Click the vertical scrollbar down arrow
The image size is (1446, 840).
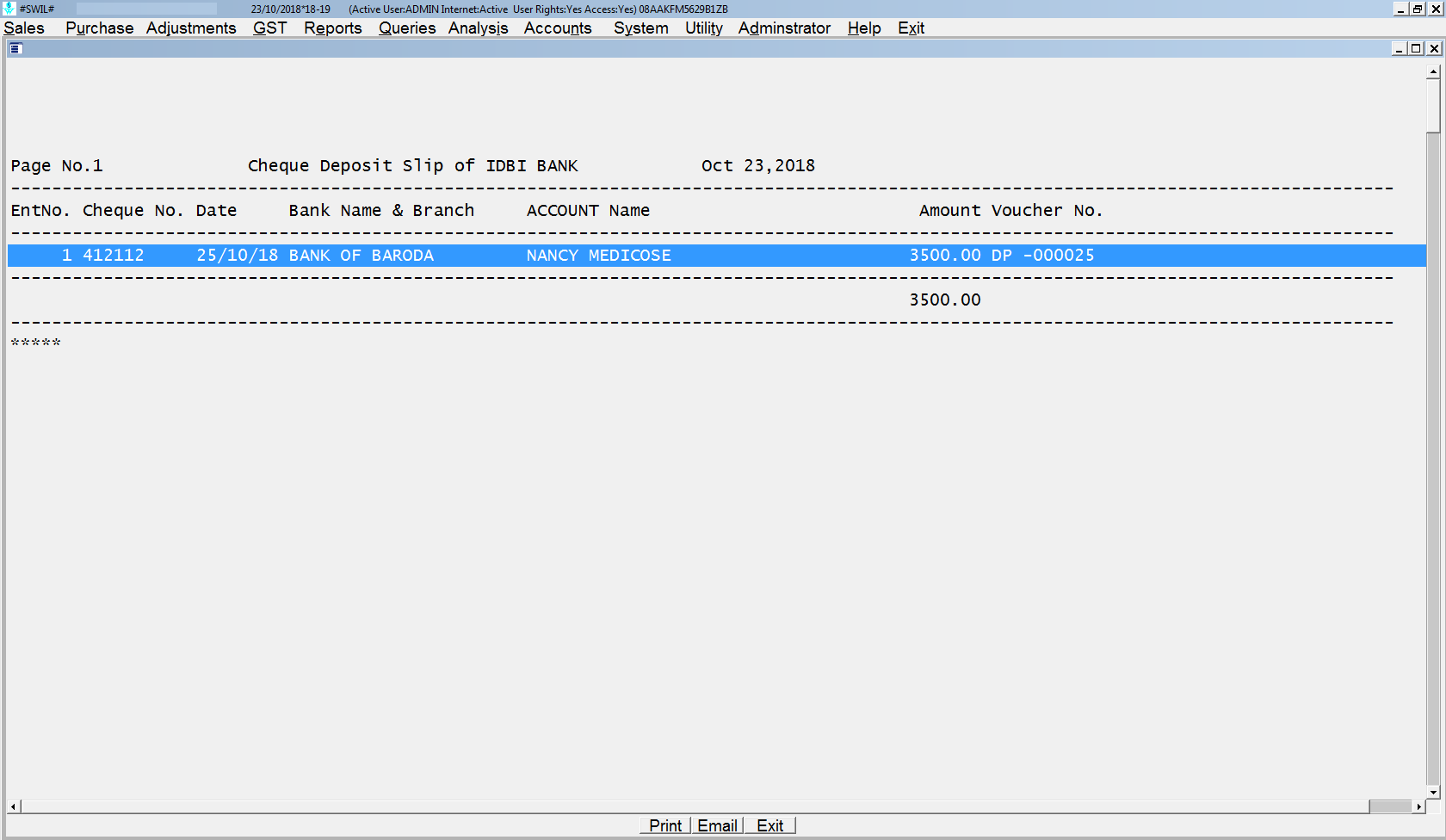click(x=1433, y=792)
